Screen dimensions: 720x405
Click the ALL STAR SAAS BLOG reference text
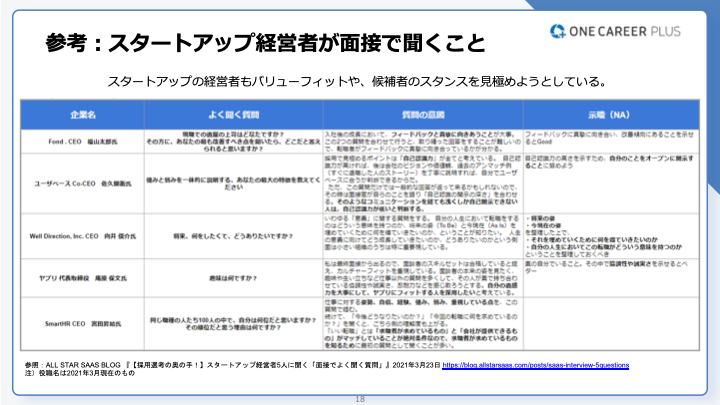pos(232,365)
